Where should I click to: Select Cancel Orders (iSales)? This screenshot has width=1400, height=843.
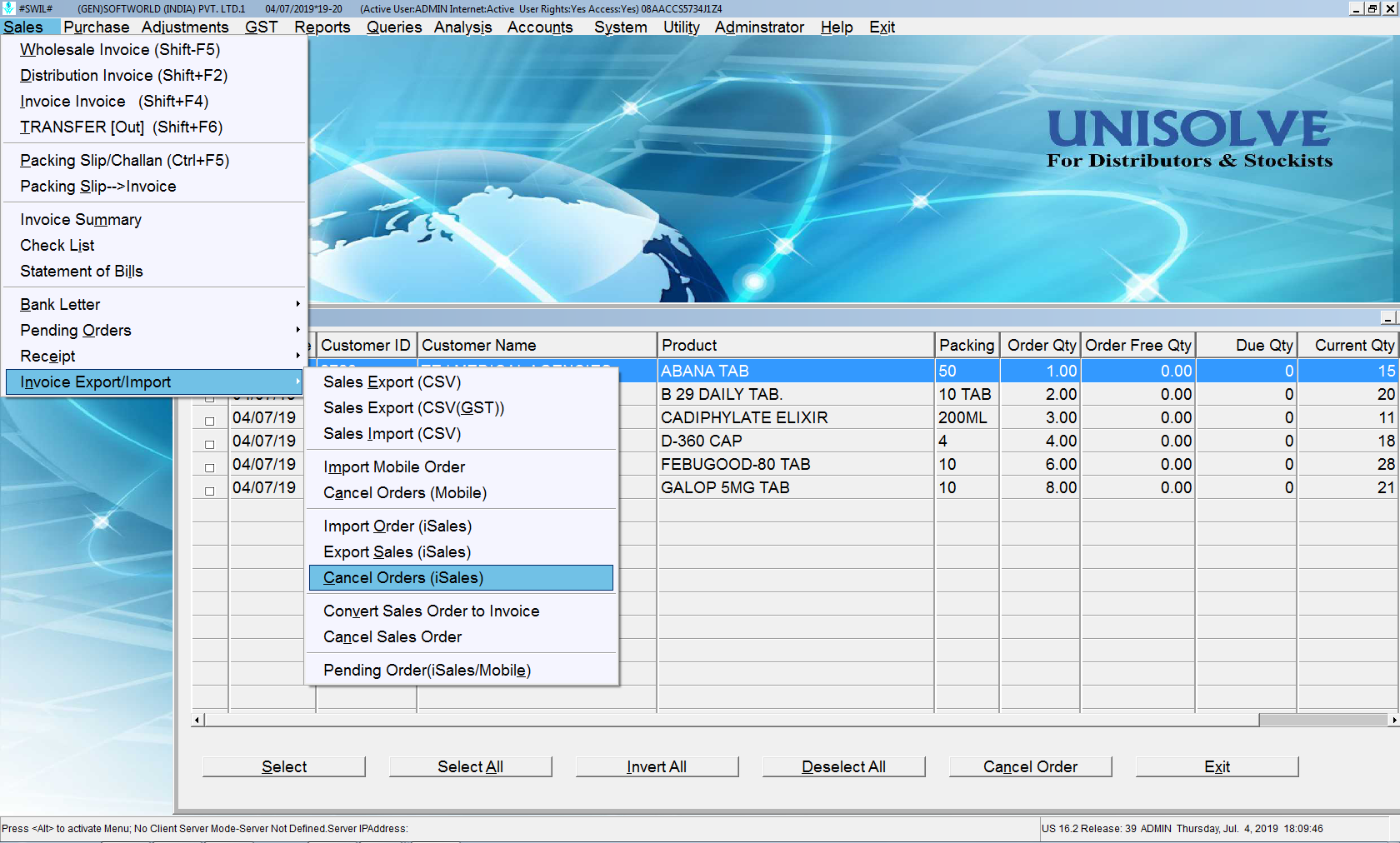(x=462, y=577)
